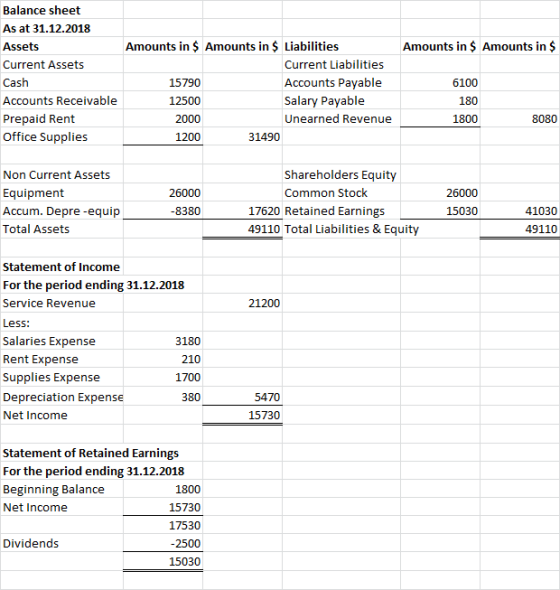560x590 pixels.
Task: Click the 'Total Assets' label cell
Action: pos(36,229)
